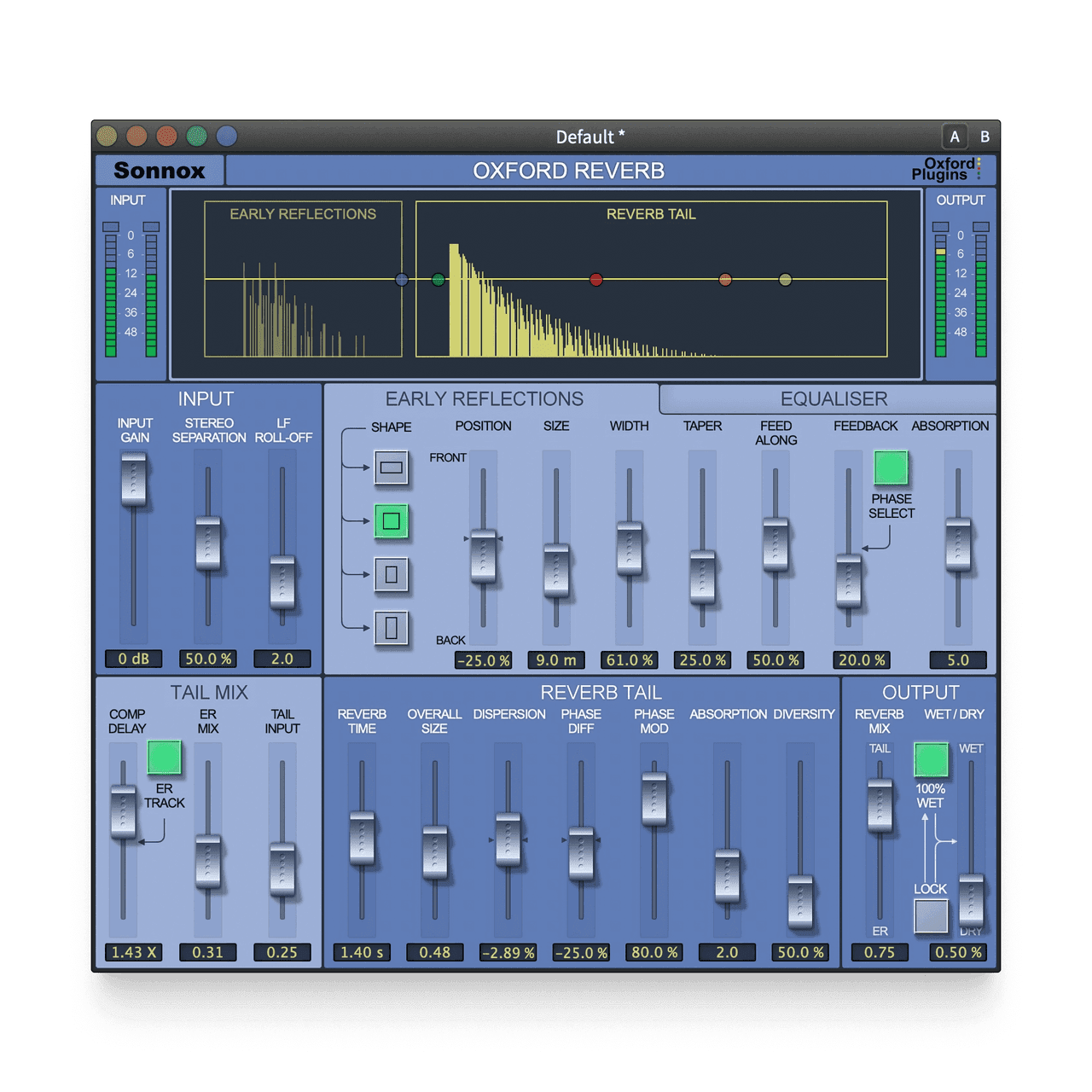Image resolution: width=1092 pixels, height=1092 pixels.
Task: Toggle the ER Track button
Action: tap(164, 757)
